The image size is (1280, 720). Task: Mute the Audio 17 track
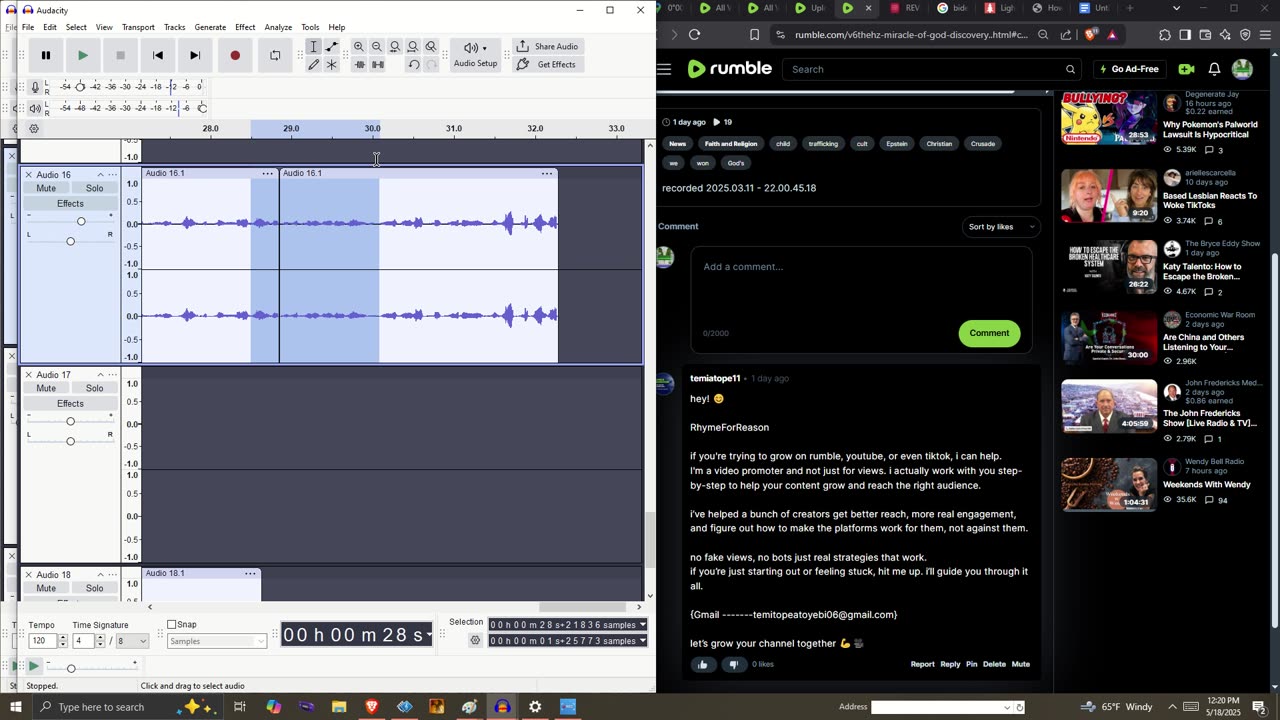tap(46, 388)
